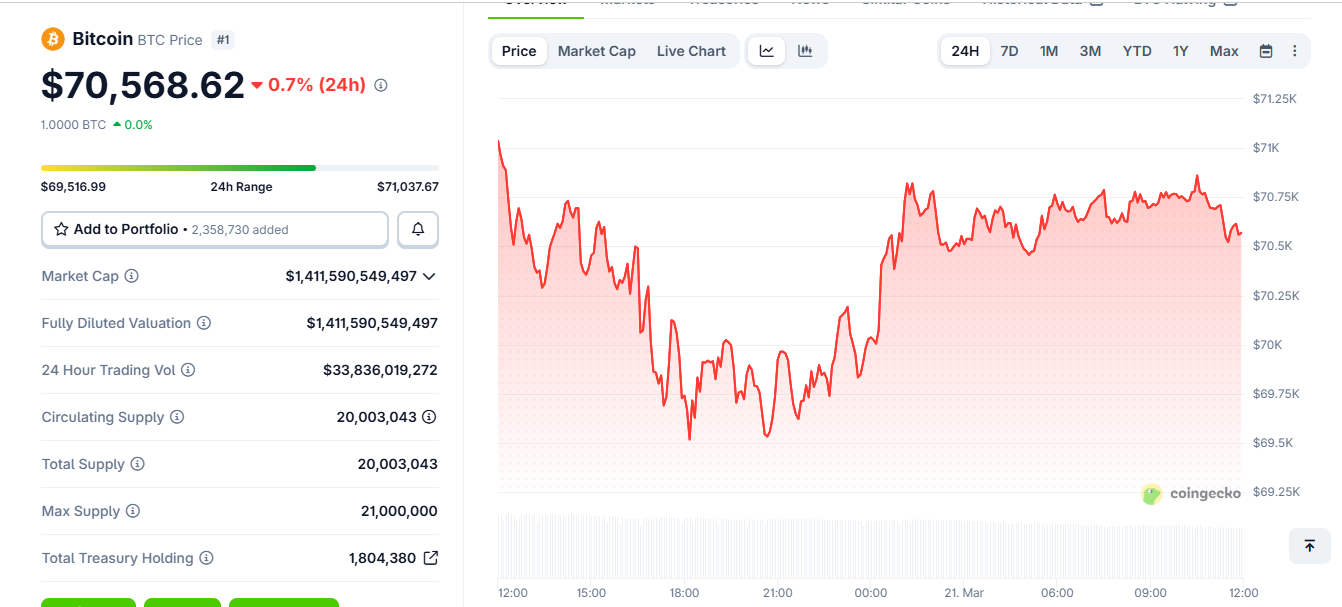Select the Market Cap chart tab

(596, 50)
